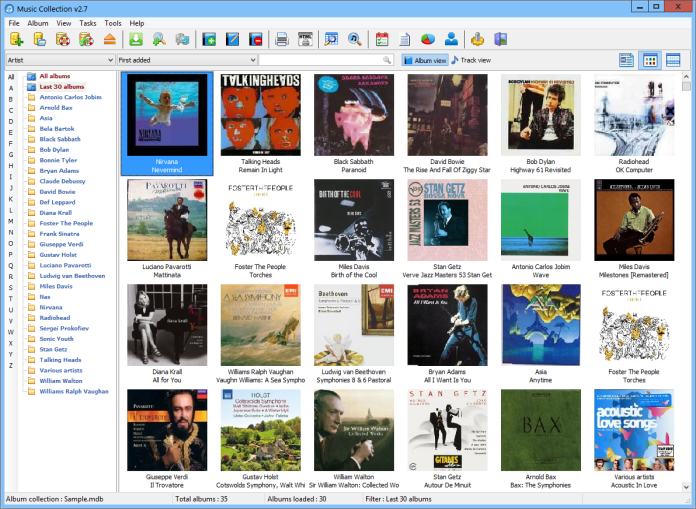Switch to Album view
This screenshot has height=509, width=696.
tap(425, 60)
